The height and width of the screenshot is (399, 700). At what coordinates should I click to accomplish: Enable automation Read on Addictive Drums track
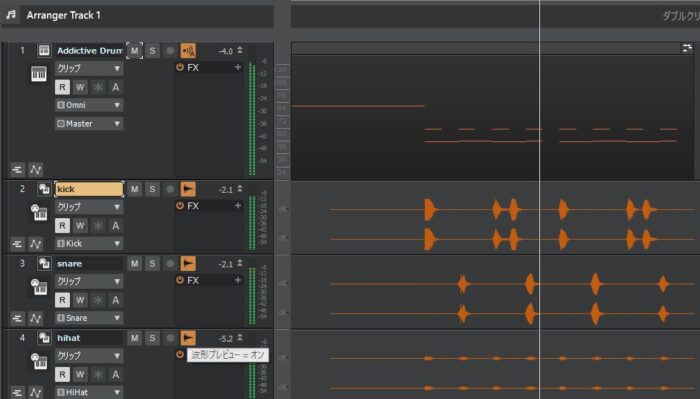62,87
